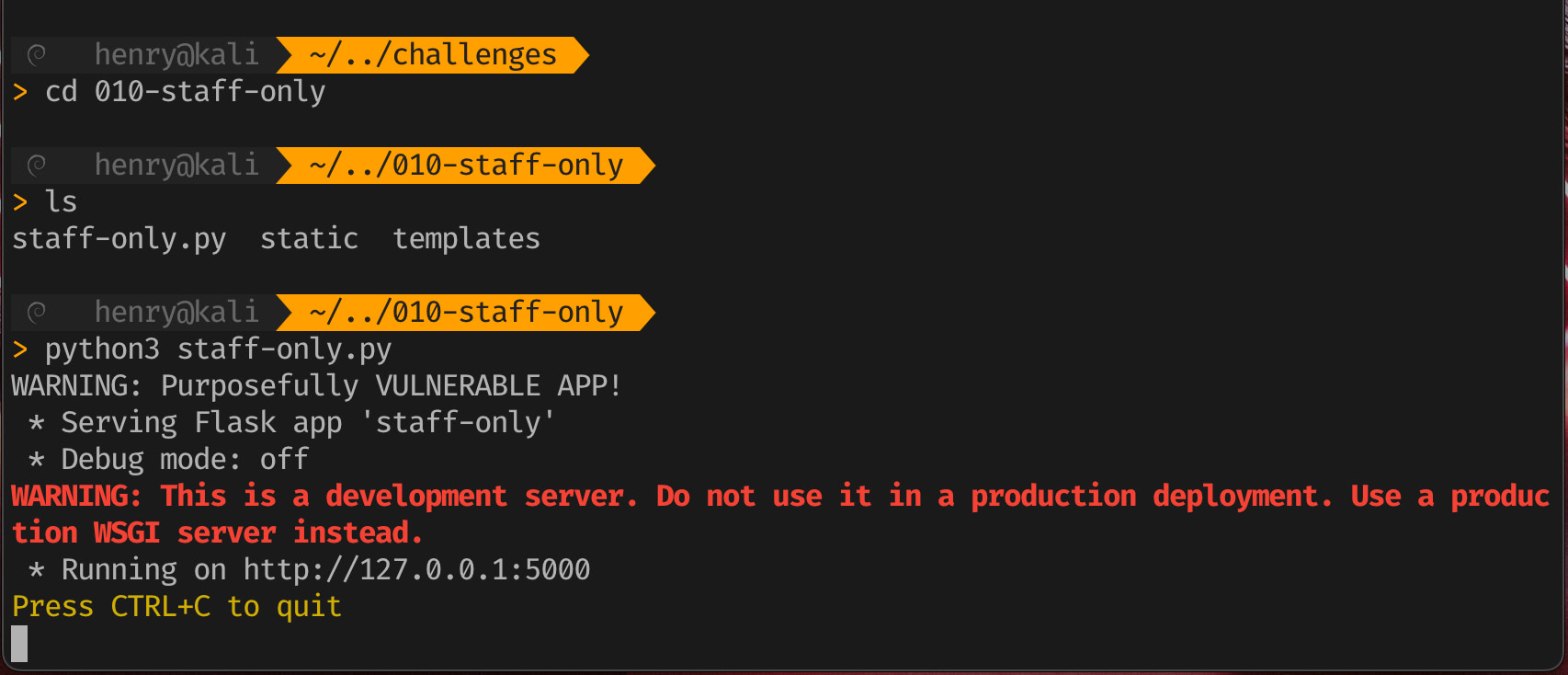Click the prompt arrow before the cd command
This screenshot has width=1568, height=675.
pyautogui.click(x=20, y=92)
